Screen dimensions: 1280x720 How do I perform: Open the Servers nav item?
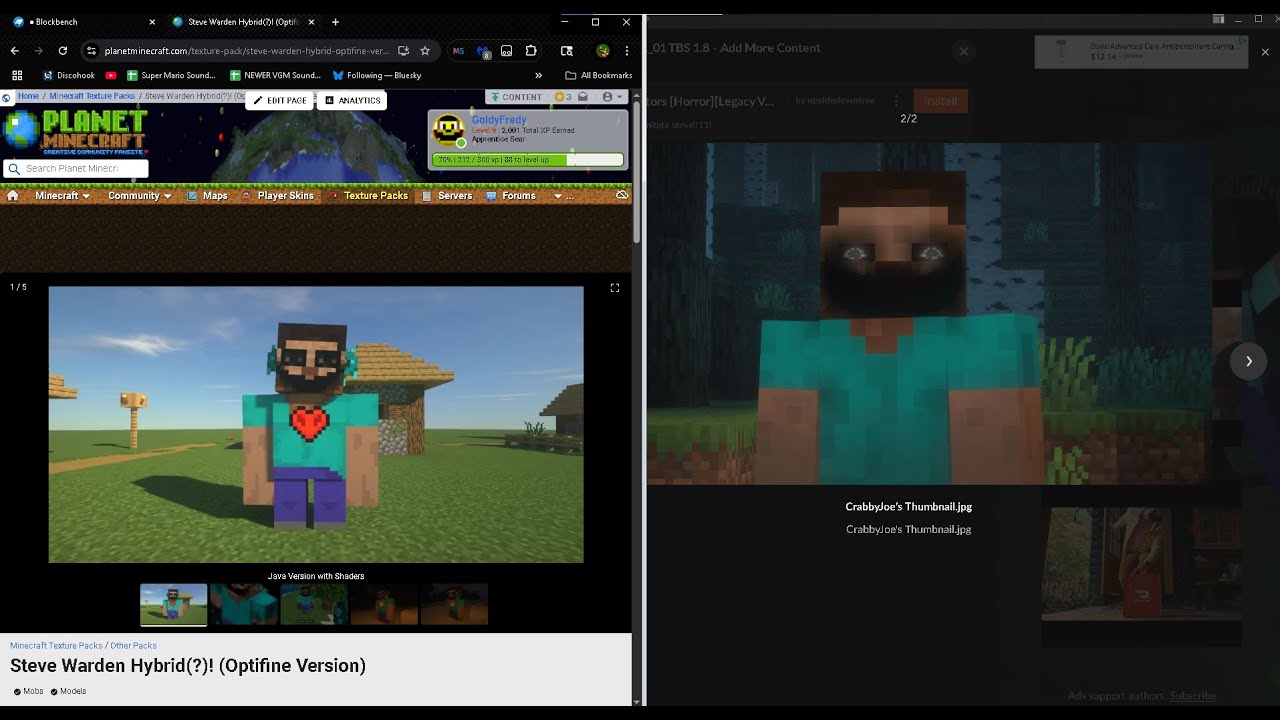[447, 196]
